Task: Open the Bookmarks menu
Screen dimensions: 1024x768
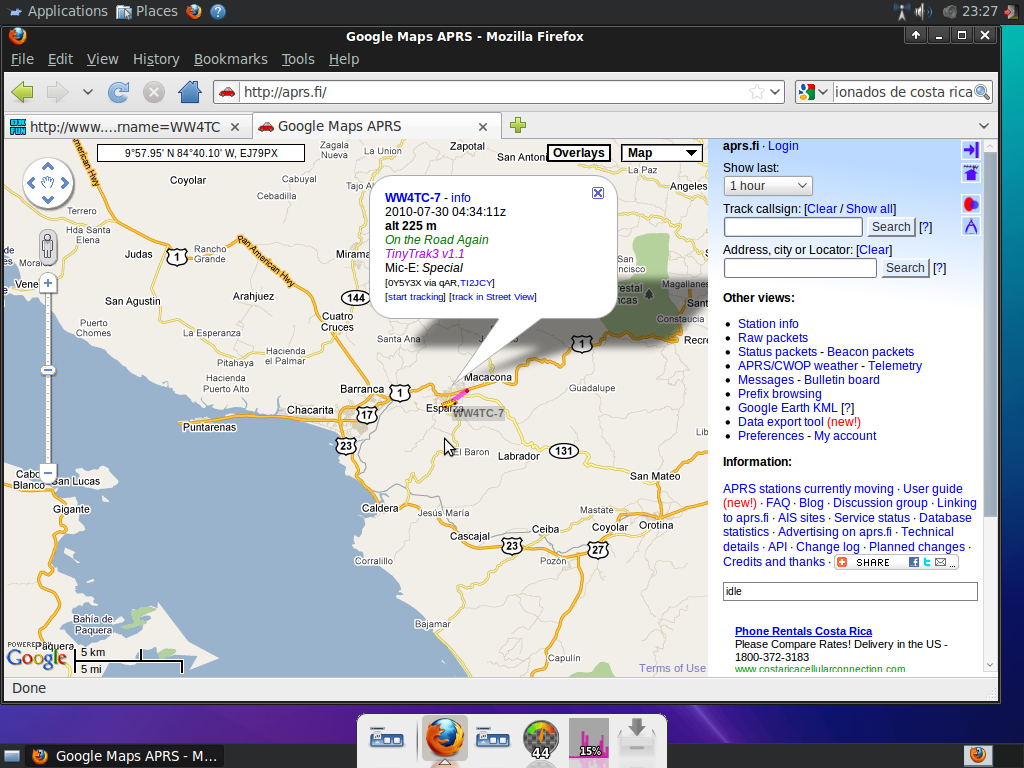Action: click(231, 59)
